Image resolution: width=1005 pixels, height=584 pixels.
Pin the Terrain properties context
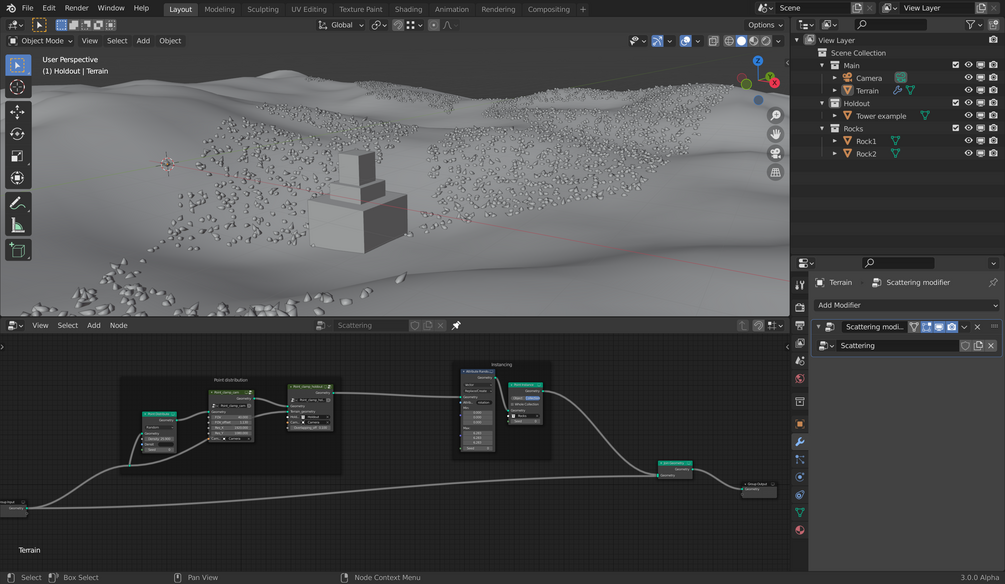pos(993,282)
